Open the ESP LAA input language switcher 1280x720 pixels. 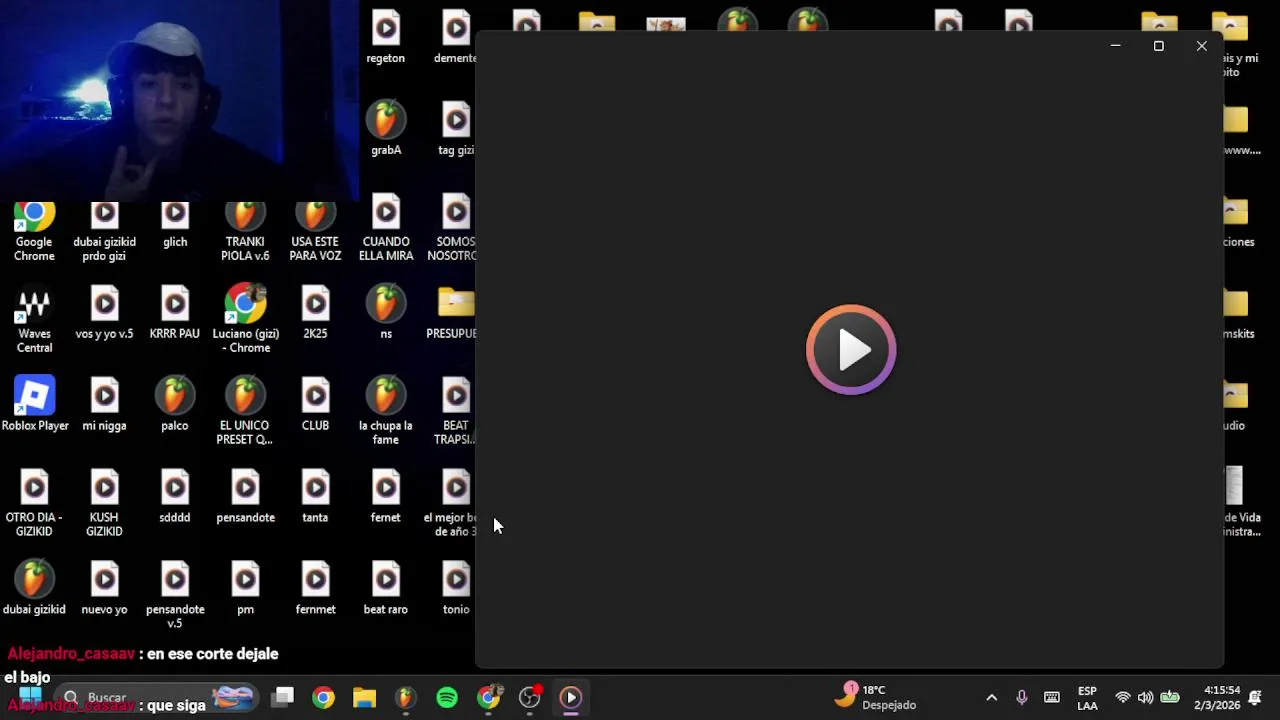(1087, 698)
